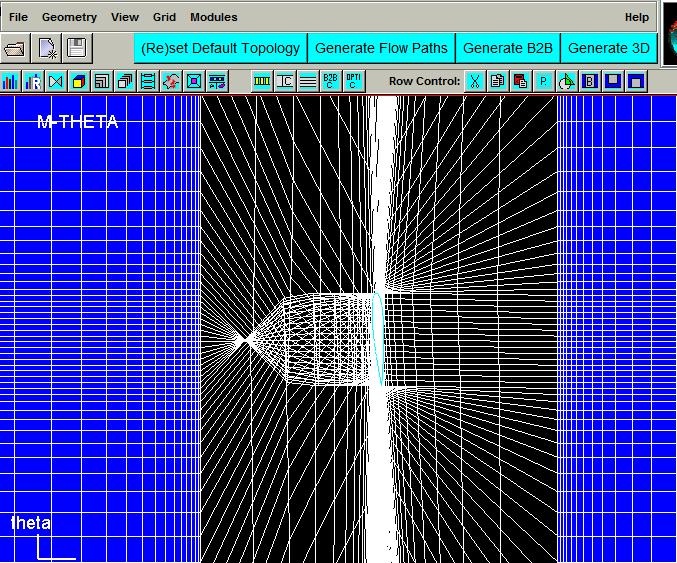The image size is (677, 563).
Task: Select the yellow 3D cube icon
Action: [78, 81]
